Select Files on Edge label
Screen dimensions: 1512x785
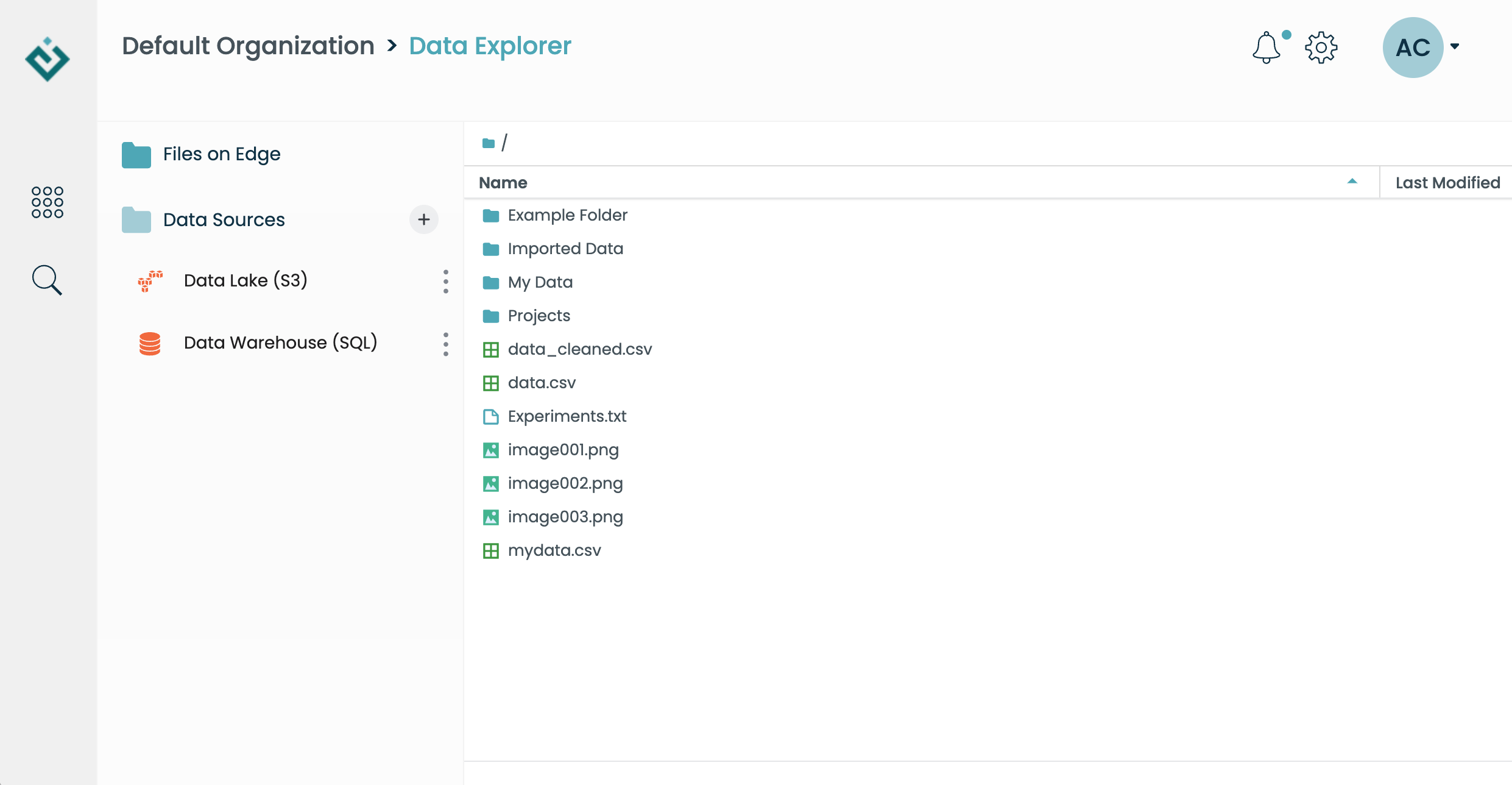point(222,154)
